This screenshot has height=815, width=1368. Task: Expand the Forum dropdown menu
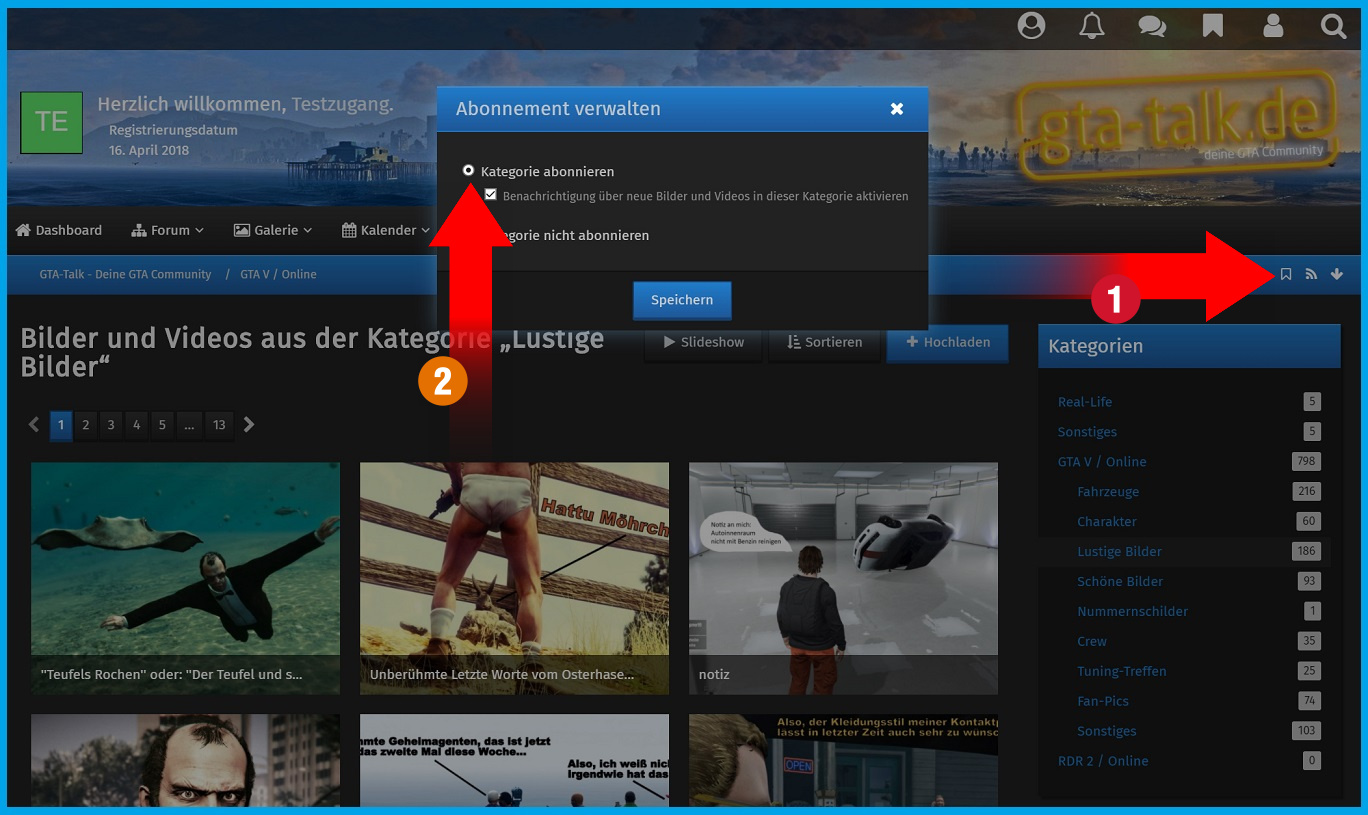tap(168, 230)
